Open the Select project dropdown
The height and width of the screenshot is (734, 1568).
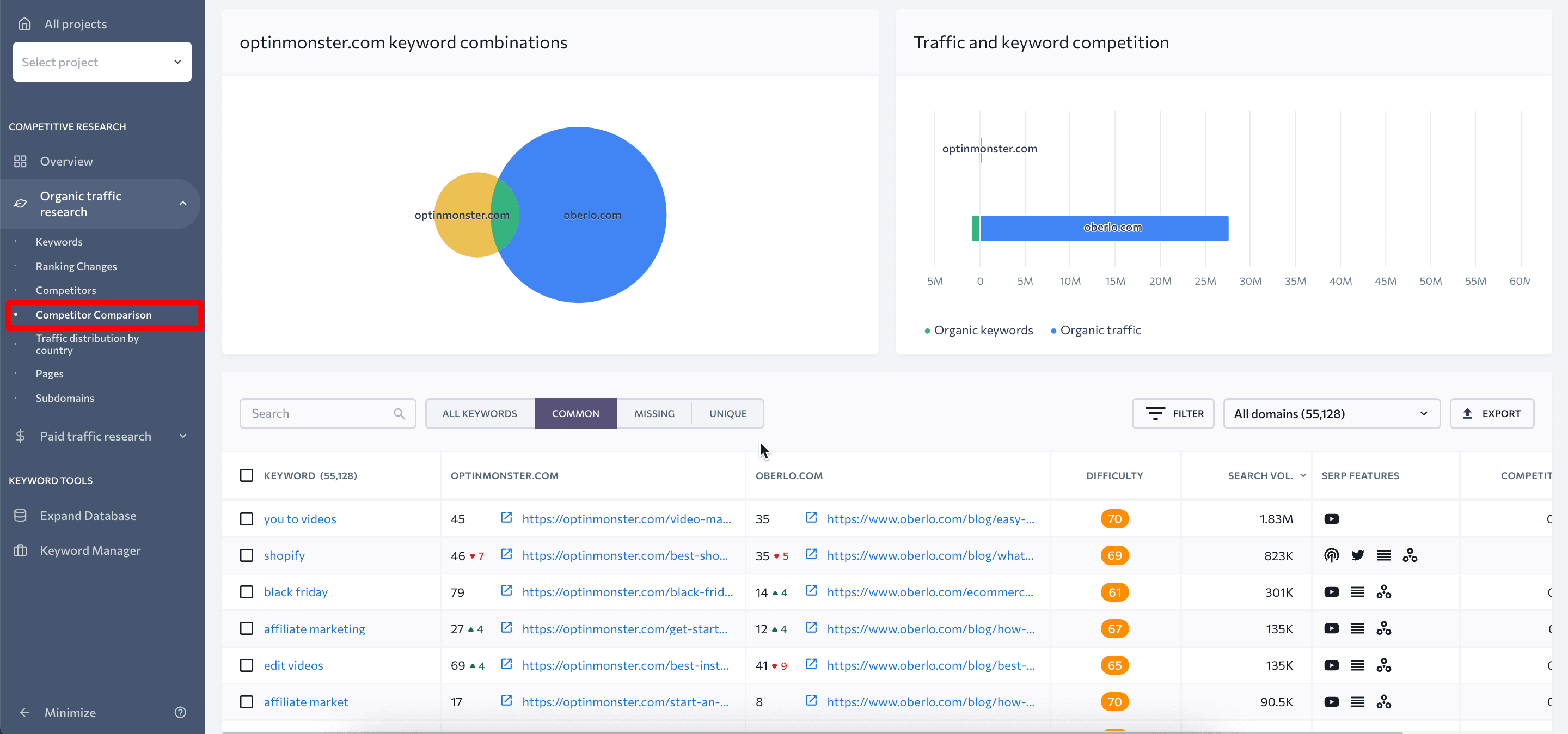pyautogui.click(x=102, y=62)
